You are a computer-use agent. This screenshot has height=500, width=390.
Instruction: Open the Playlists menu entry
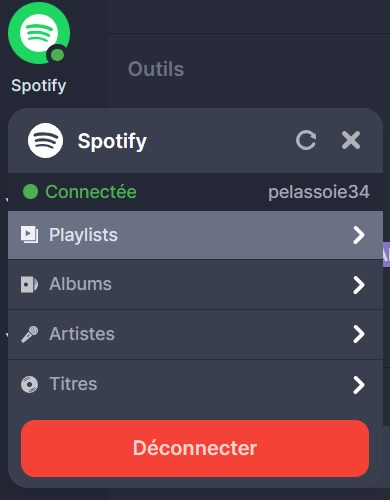[195, 235]
